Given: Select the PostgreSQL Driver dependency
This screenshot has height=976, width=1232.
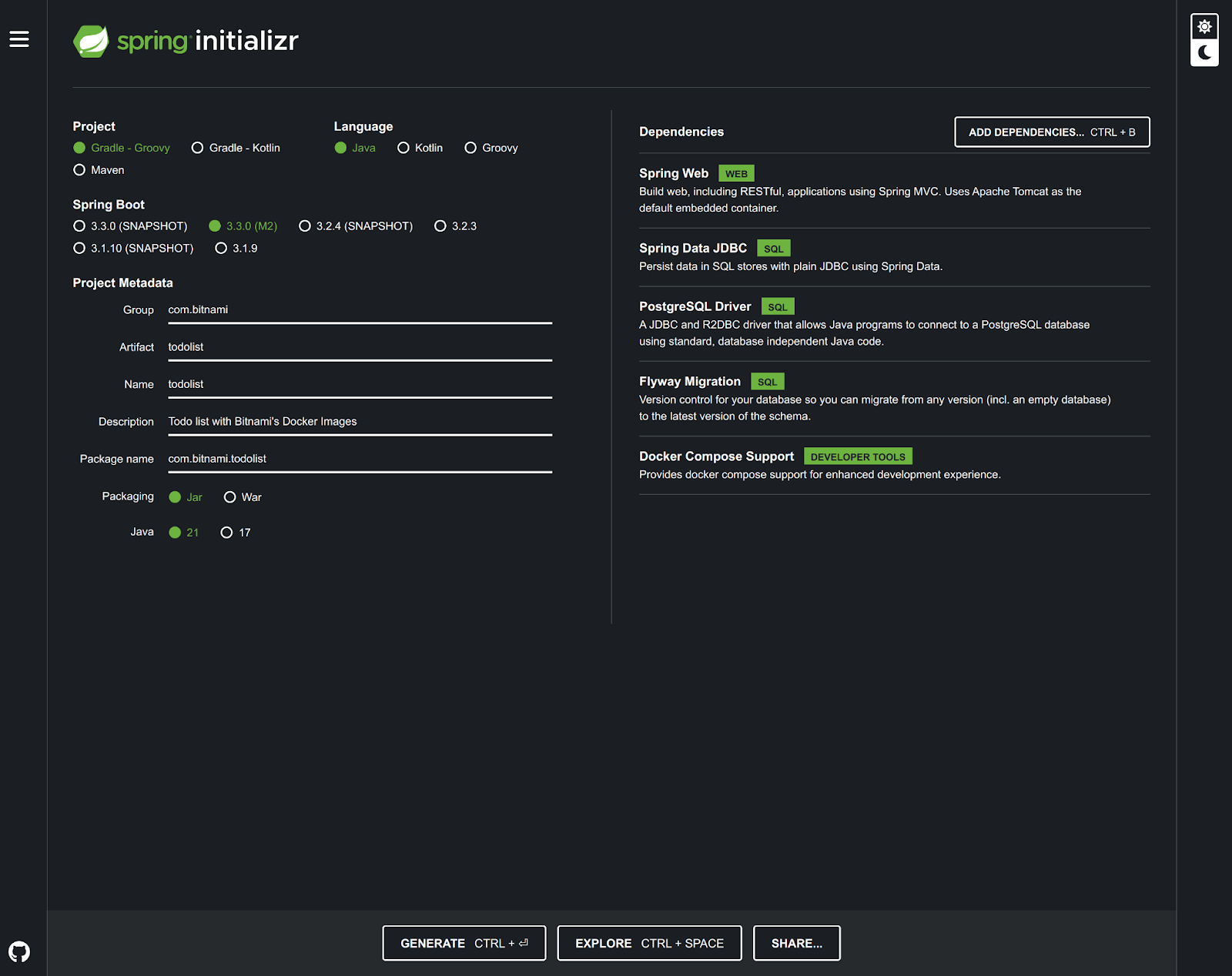Looking at the screenshot, I should (895, 323).
